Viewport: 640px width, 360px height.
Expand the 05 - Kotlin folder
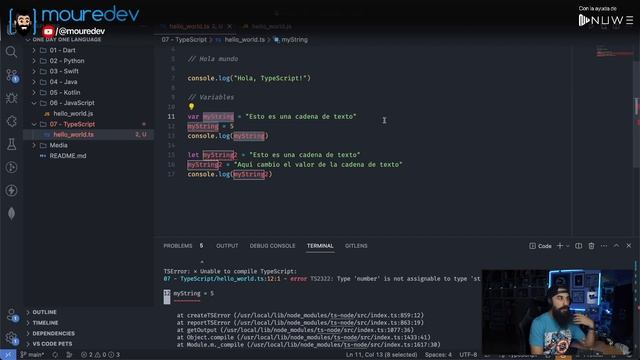[x=88, y=92]
